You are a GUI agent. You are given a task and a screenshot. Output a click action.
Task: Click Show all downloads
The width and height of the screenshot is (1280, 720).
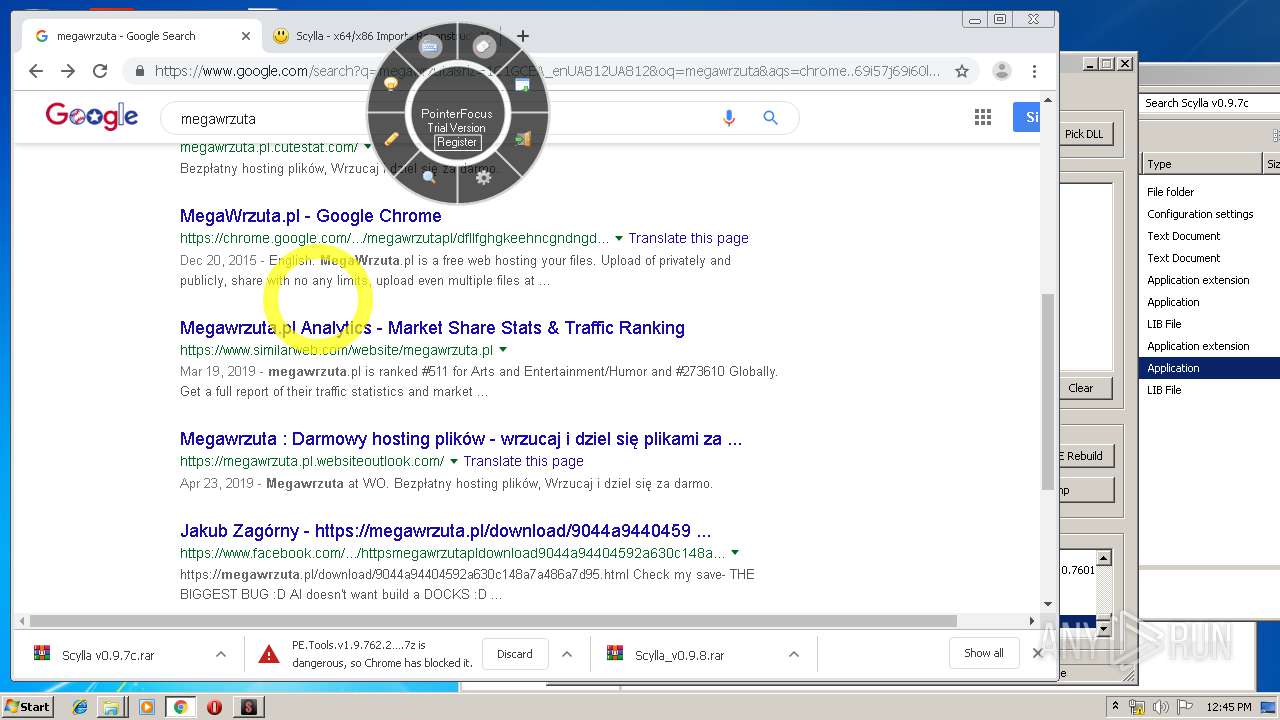point(984,653)
